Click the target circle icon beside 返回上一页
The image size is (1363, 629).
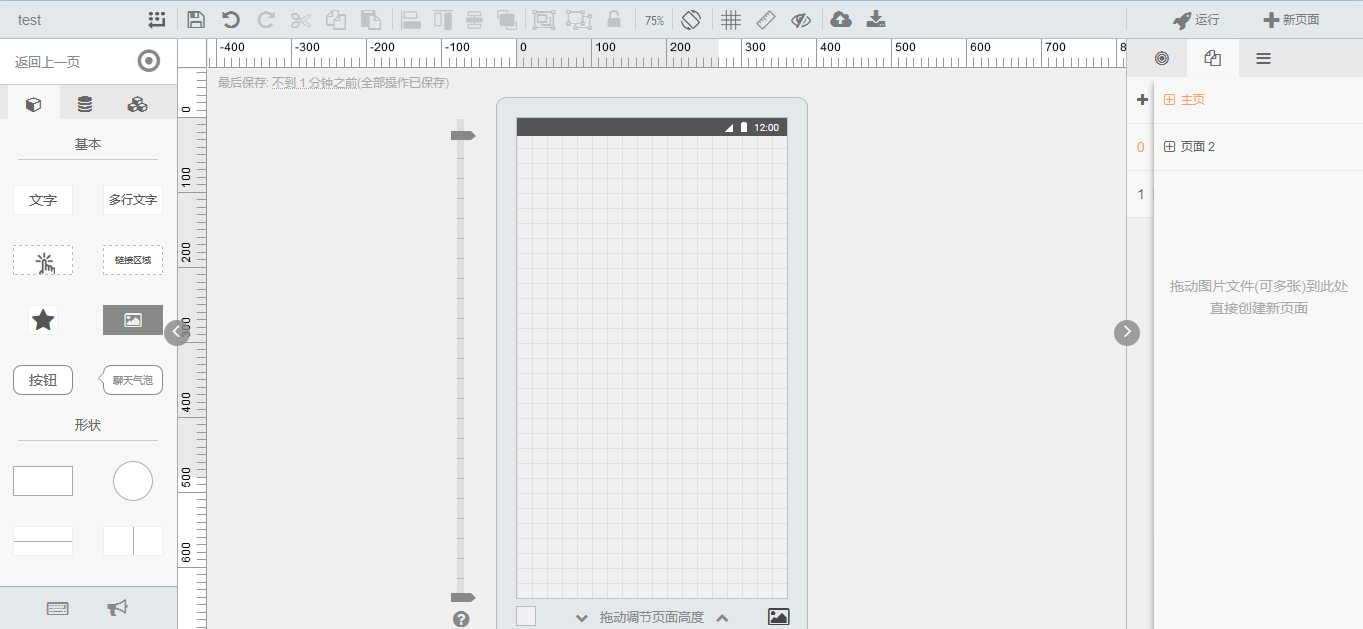tap(149, 62)
